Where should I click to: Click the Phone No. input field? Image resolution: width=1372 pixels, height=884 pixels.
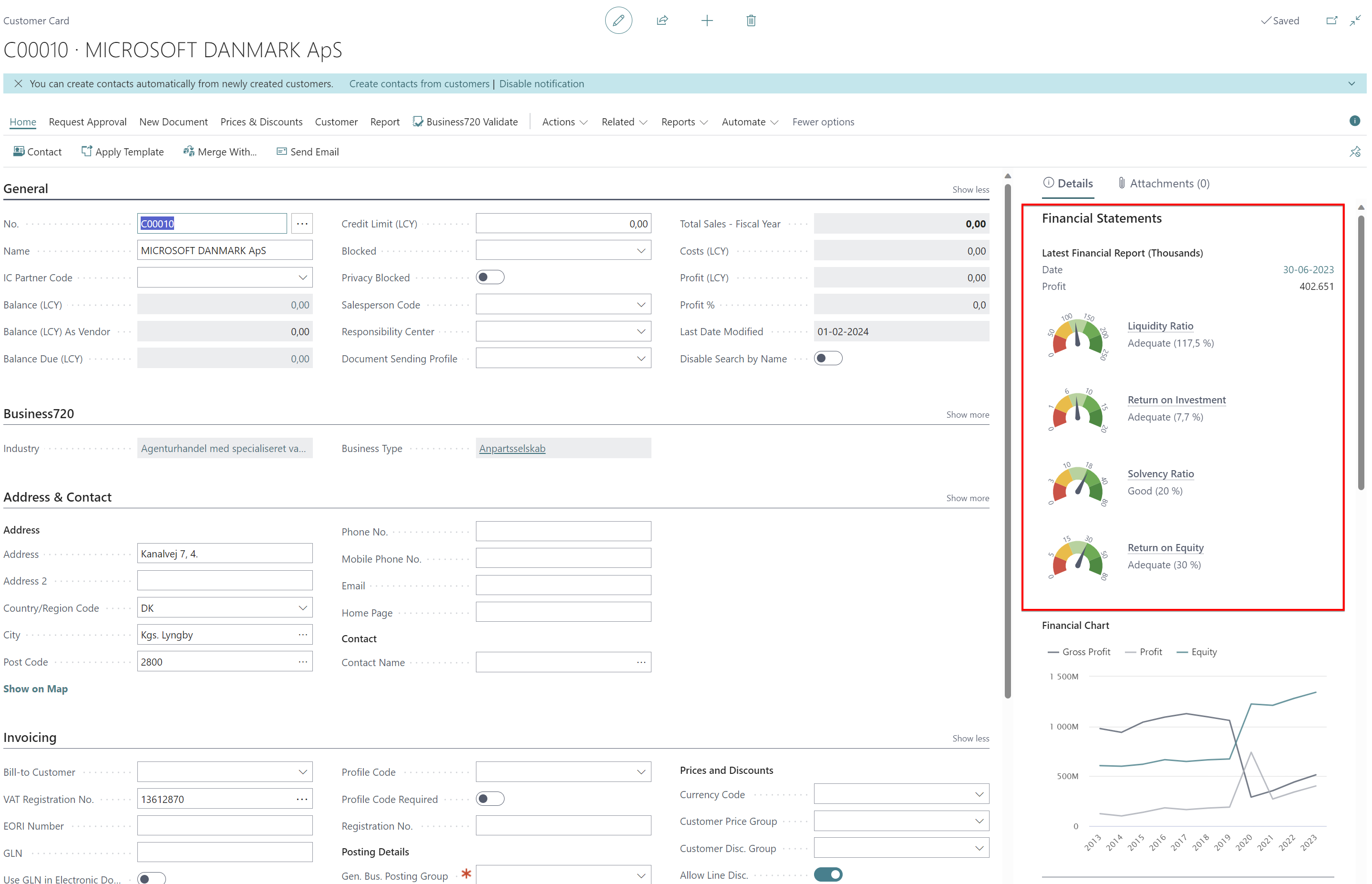[563, 532]
